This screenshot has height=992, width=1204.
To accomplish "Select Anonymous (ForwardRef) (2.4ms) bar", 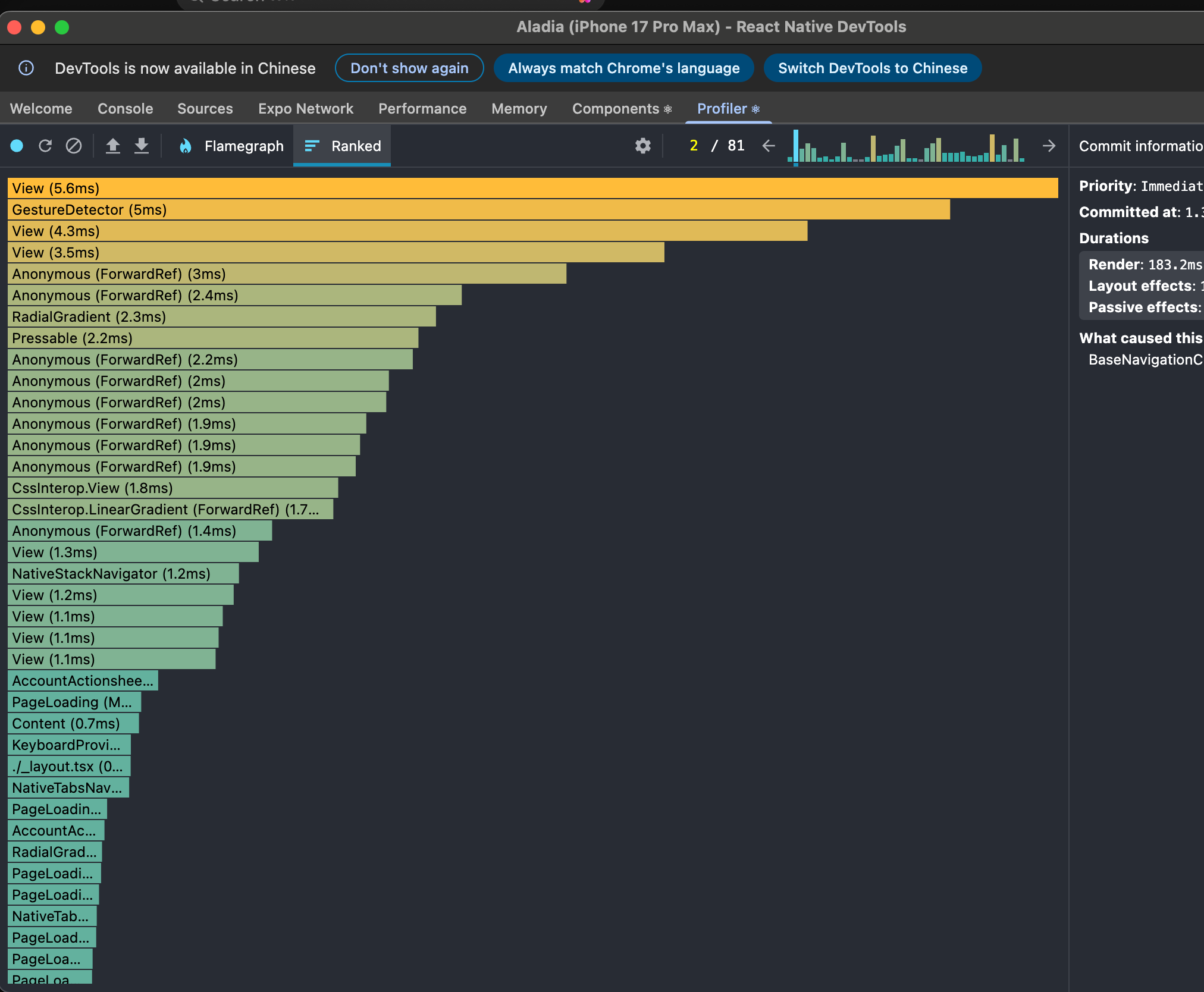I will pyautogui.click(x=235, y=296).
